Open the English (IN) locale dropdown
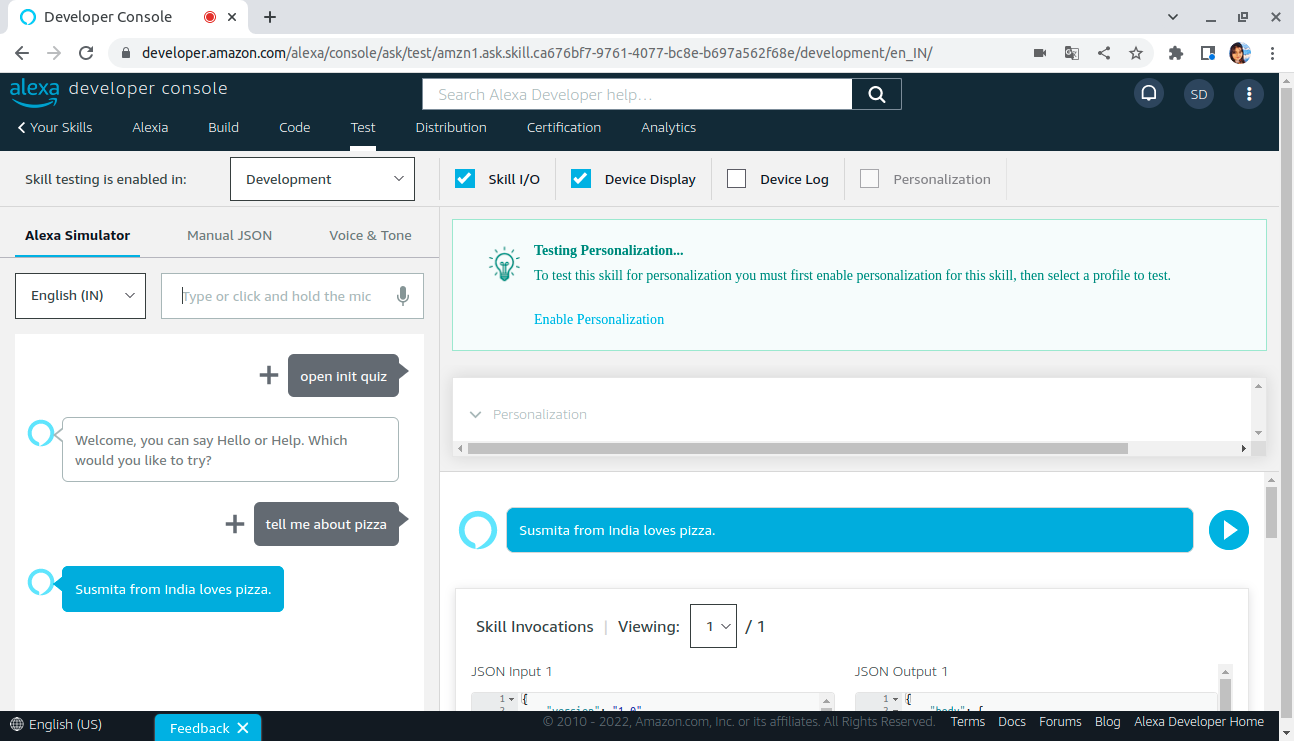The height and width of the screenshot is (741, 1294). point(80,296)
